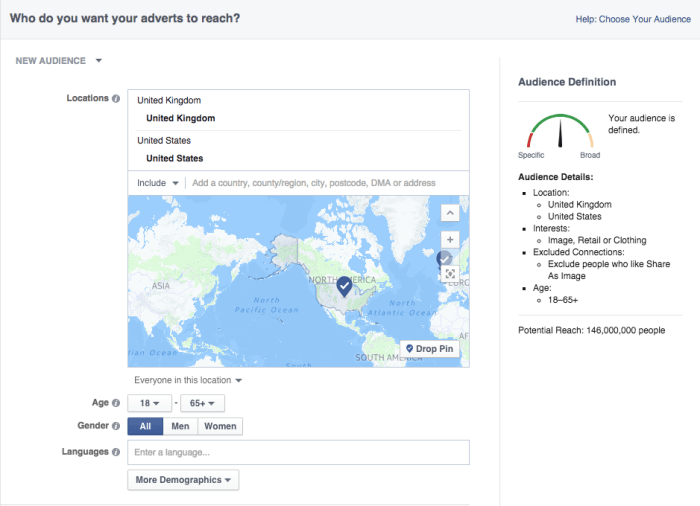Select bold United States location entry
The image size is (700, 506).
pyautogui.click(x=175, y=159)
